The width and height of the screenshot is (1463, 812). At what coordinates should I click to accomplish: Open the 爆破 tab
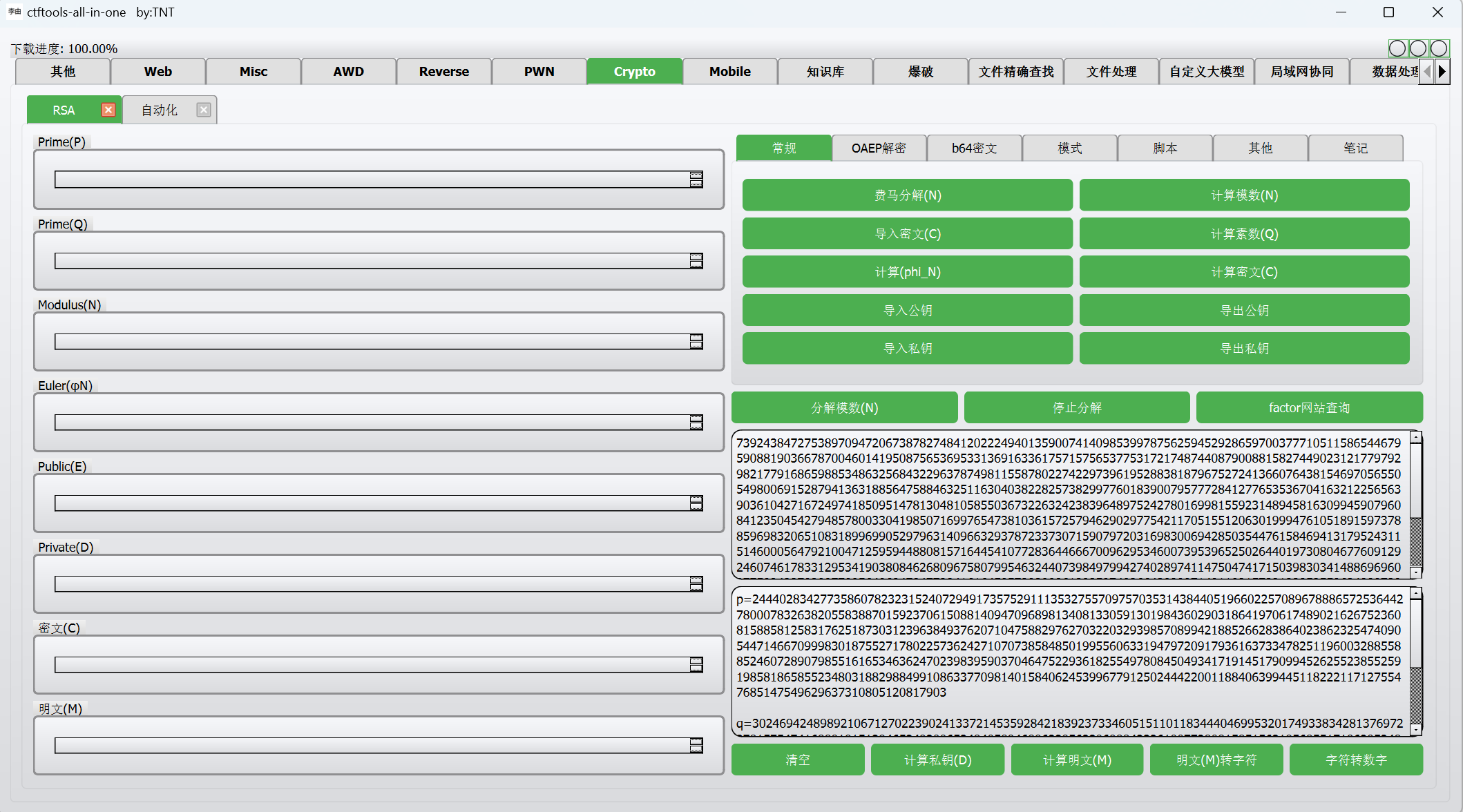click(x=921, y=72)
